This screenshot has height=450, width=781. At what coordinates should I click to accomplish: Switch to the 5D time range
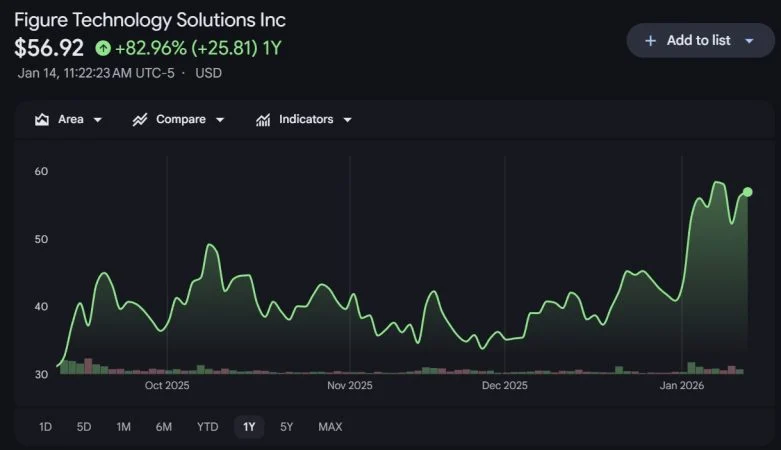(x=84, y=427)
